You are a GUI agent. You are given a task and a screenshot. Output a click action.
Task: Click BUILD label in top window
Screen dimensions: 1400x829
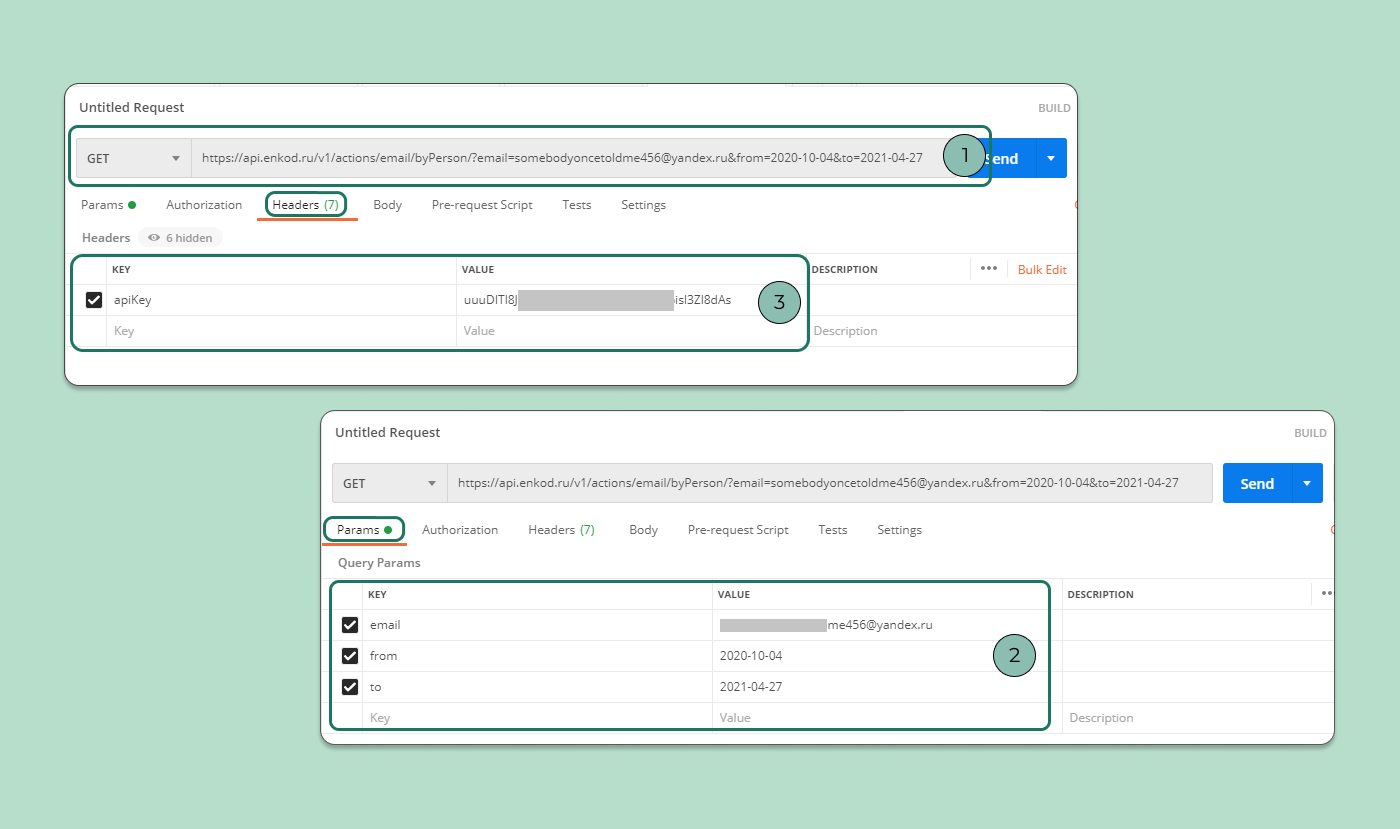tap(1054, 108)
